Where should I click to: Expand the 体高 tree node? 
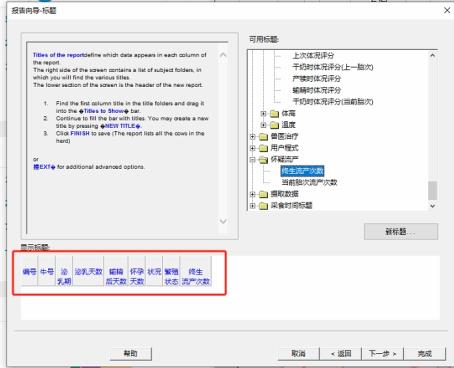point(263,114)
